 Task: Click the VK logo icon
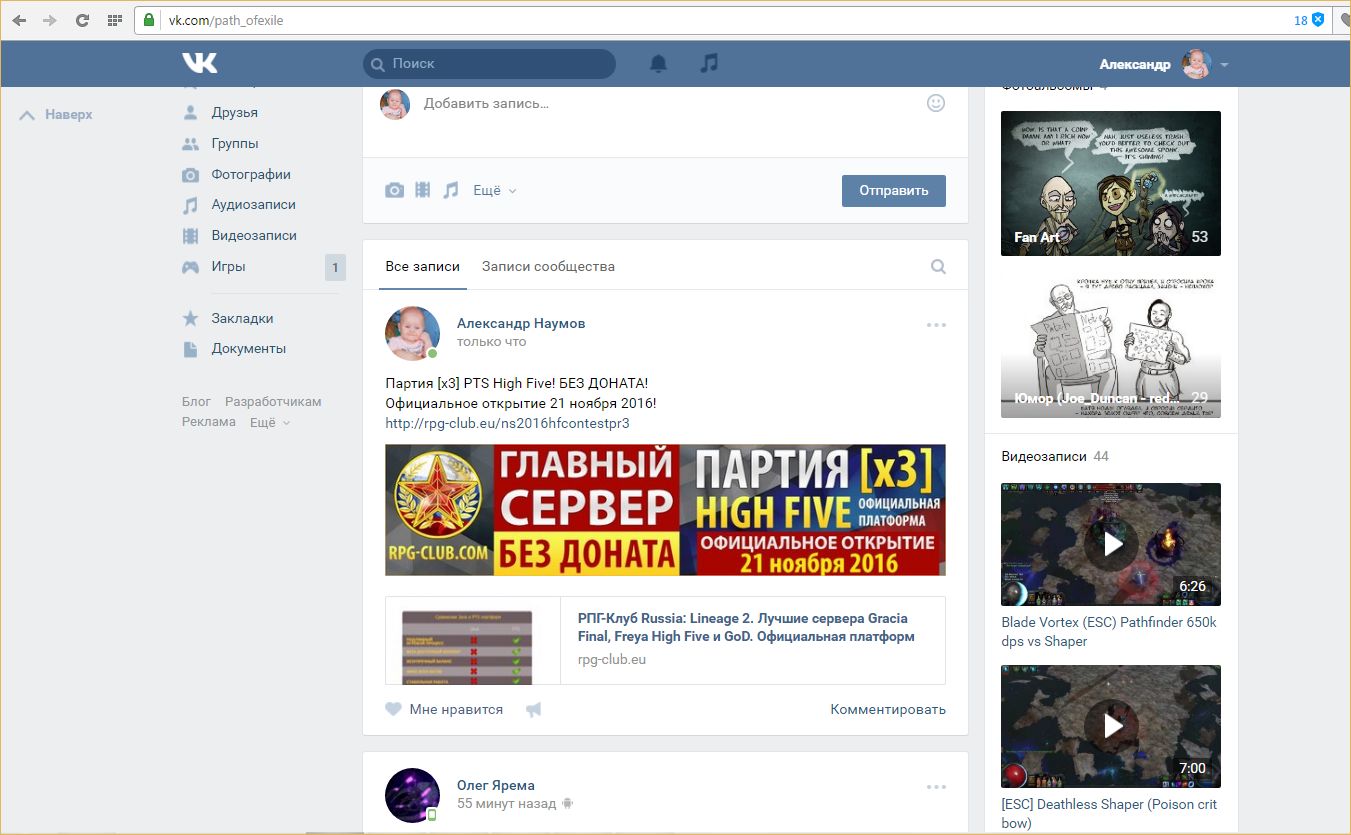point(200,63)
